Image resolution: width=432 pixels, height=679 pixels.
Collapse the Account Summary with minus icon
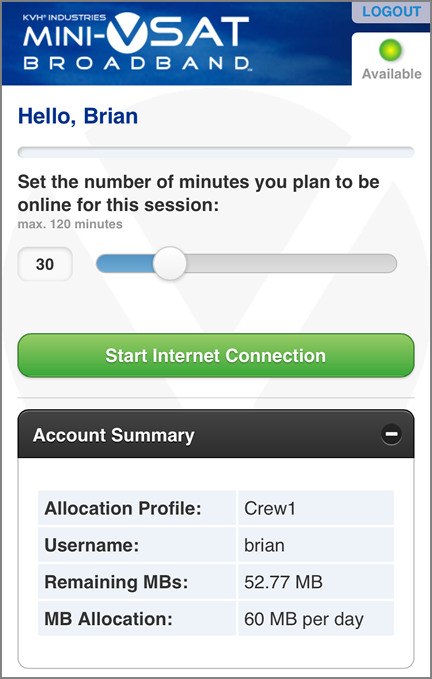[391, 434]
